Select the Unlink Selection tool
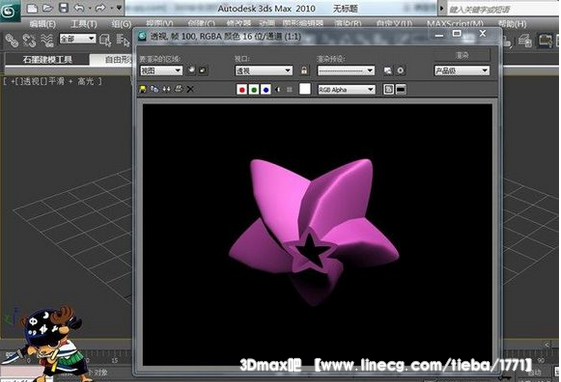This screenshot has height=382, width=561. click(29, 40)
